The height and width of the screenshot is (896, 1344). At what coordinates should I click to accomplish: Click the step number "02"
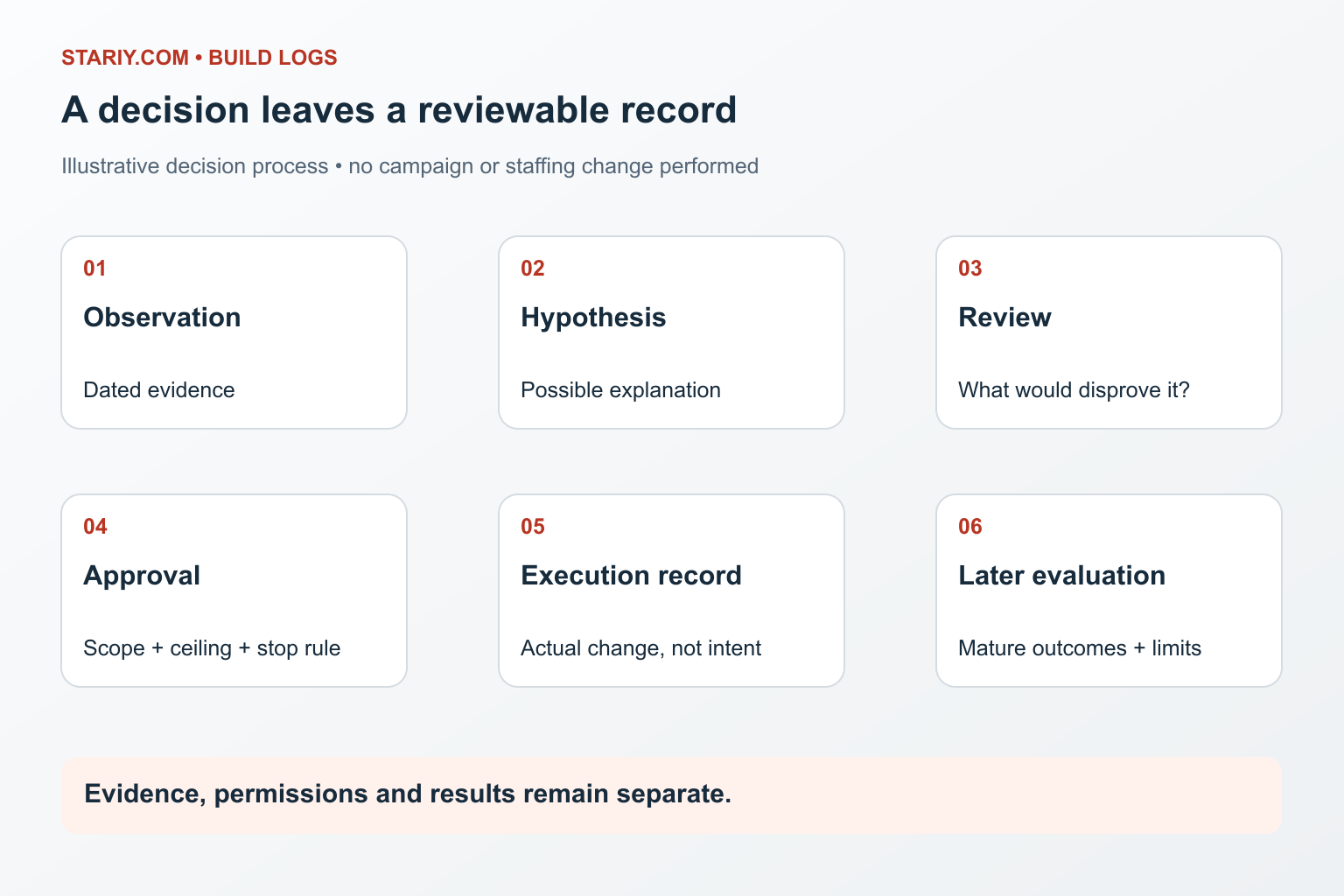coord(533,269)
